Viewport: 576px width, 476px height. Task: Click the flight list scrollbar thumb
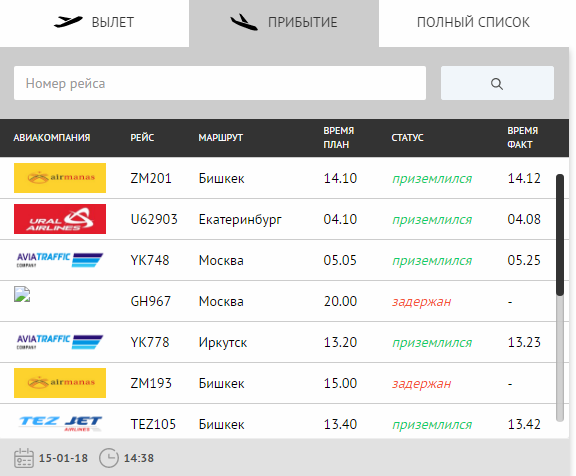(x=560, y=235)
